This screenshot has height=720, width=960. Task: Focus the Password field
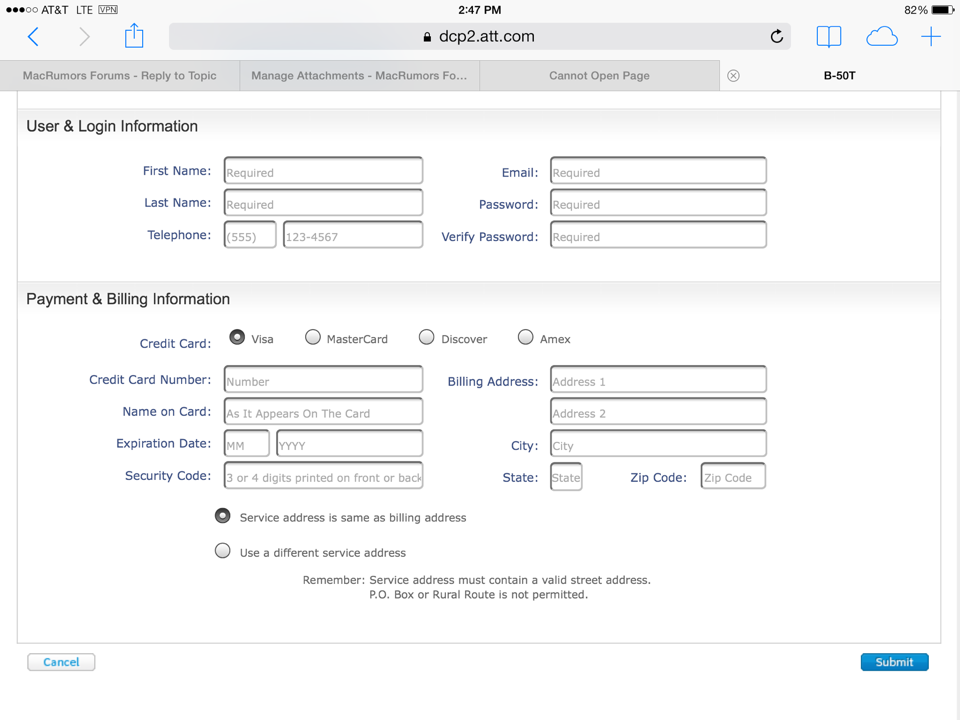pos(658,203)
